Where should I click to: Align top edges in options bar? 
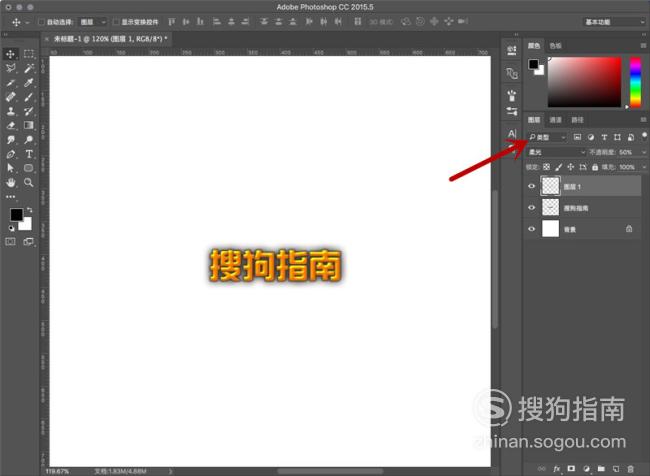coord(171,22)
